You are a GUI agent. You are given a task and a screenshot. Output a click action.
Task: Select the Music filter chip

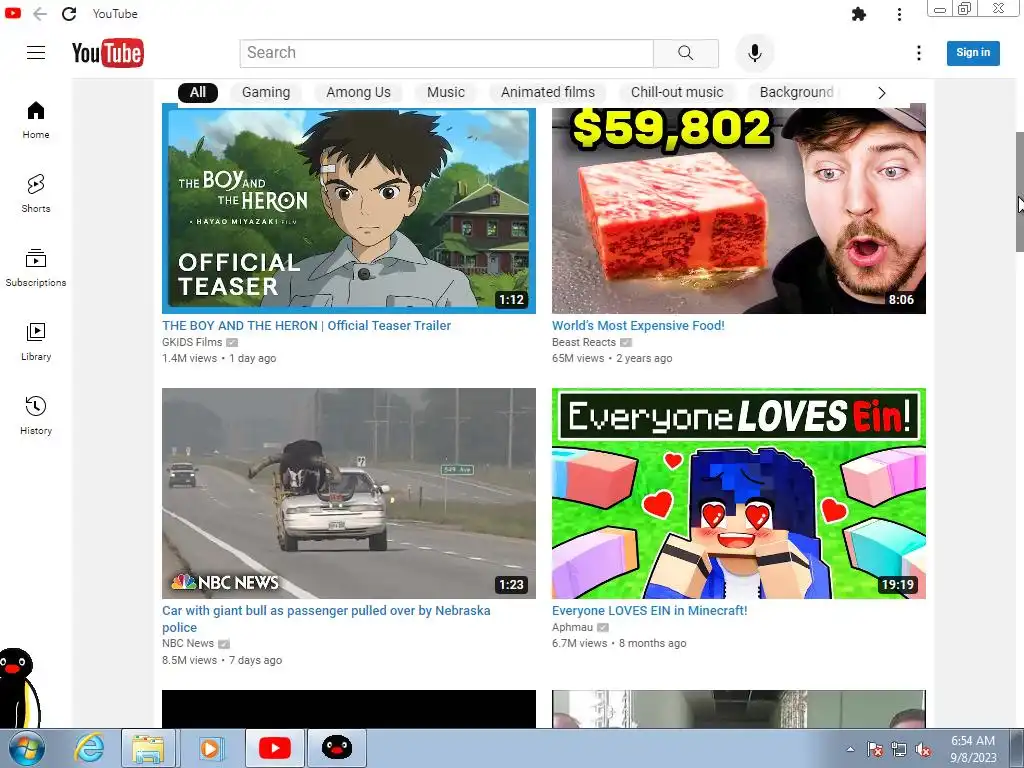pyautogui.click(x=446, y=93)
